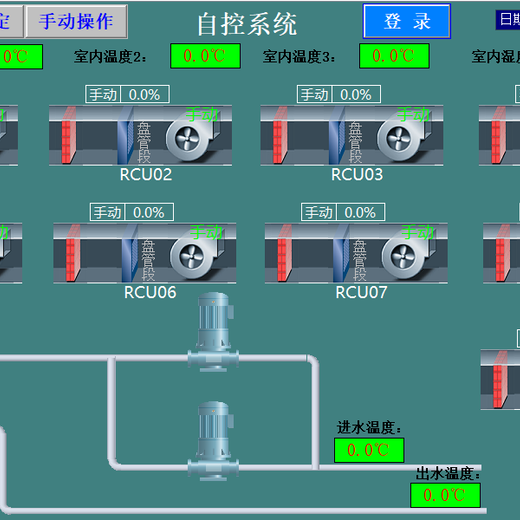Click the 登录 login button
This screenshot has height=520, width=520.
[407, 21]
